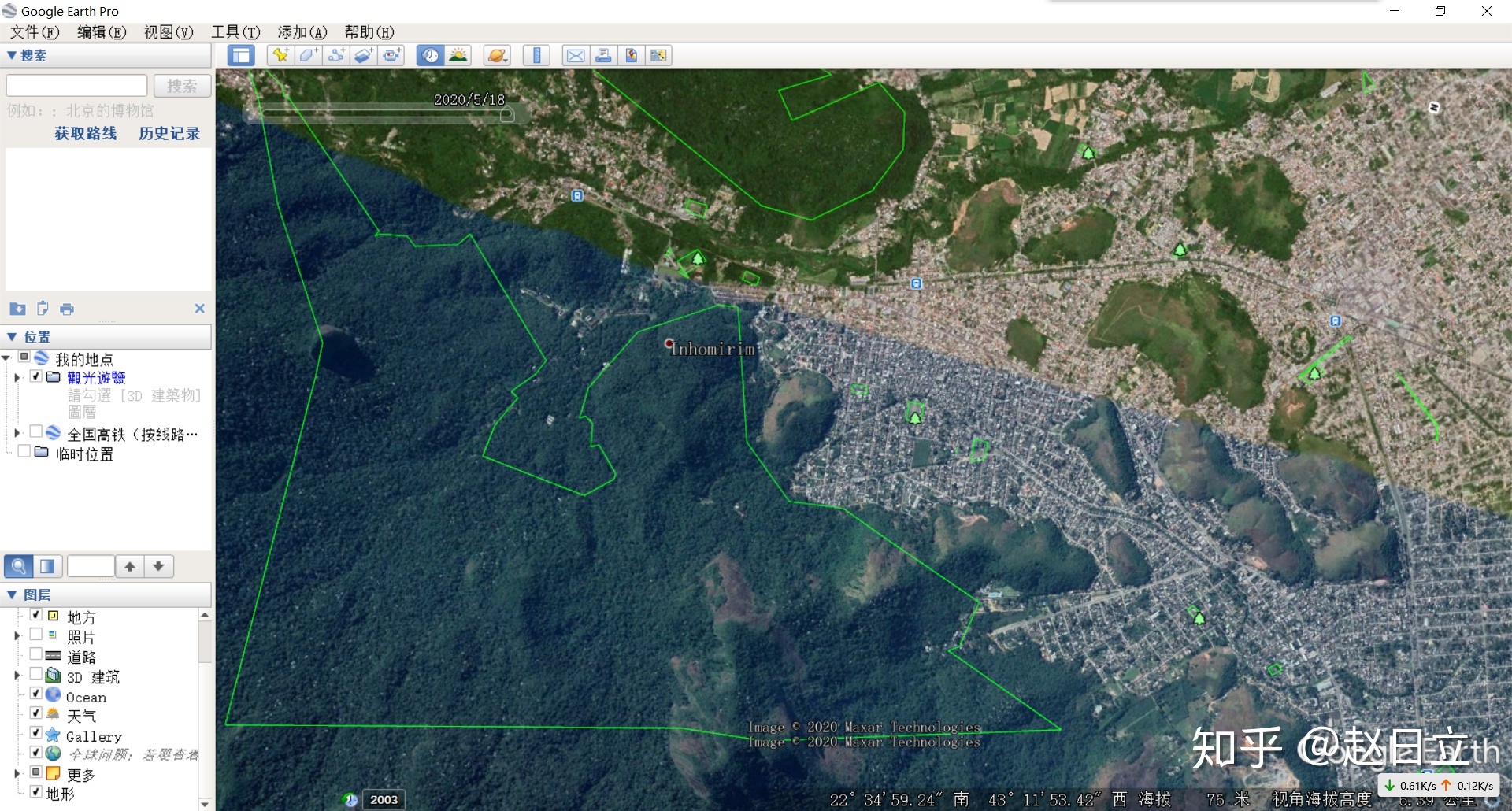Click the 历史记录 link
Image resolution: width=1512 pixels, height=811 pixels.
[x=169, y=133]
